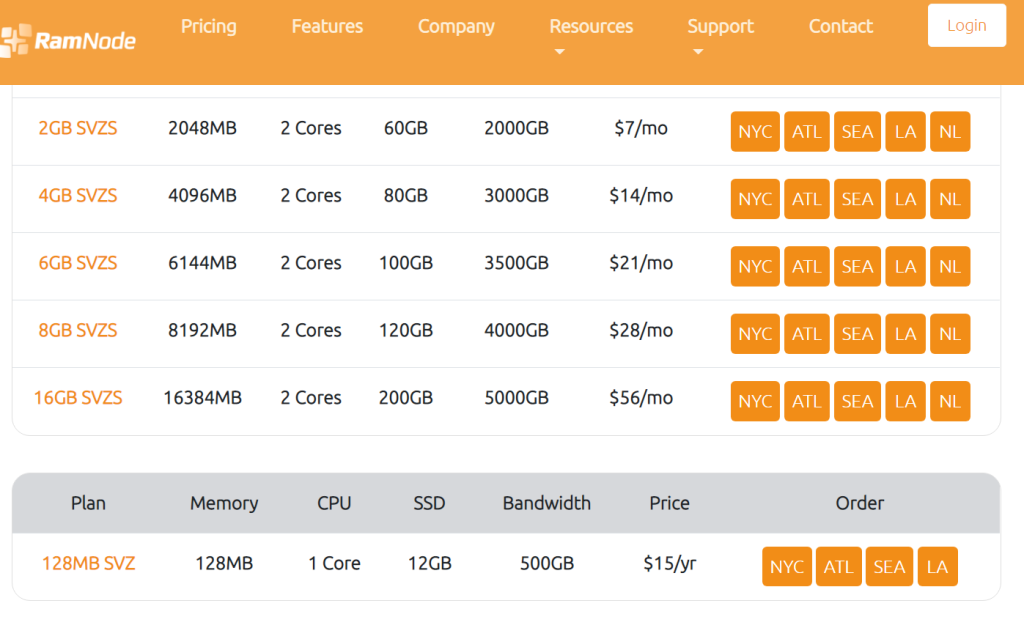Order 8GB SVZS in LA
The width and height of the screenshot is (1024, 628).
tap(905, 334)
